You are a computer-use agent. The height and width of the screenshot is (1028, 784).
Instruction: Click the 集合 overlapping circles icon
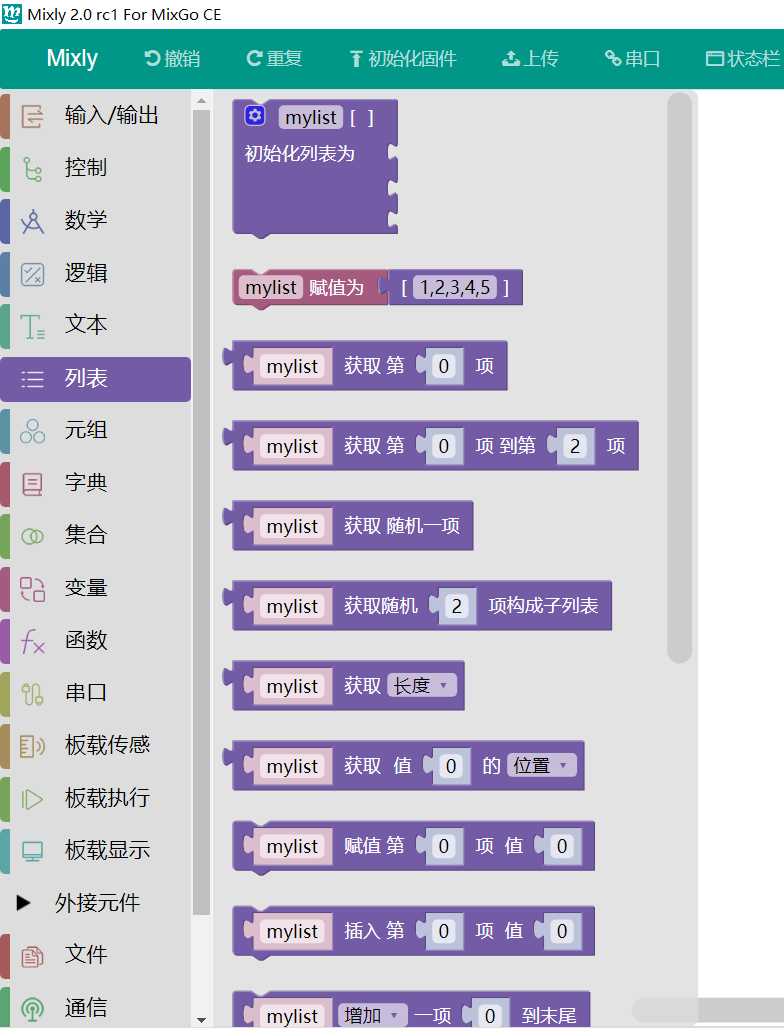click(x=32, y=536)
